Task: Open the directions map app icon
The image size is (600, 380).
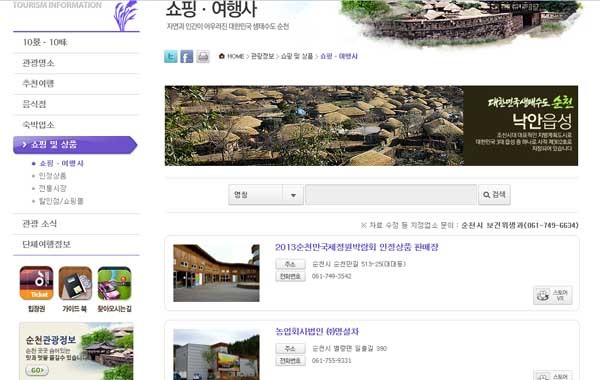Action: [x=114, y=283]
